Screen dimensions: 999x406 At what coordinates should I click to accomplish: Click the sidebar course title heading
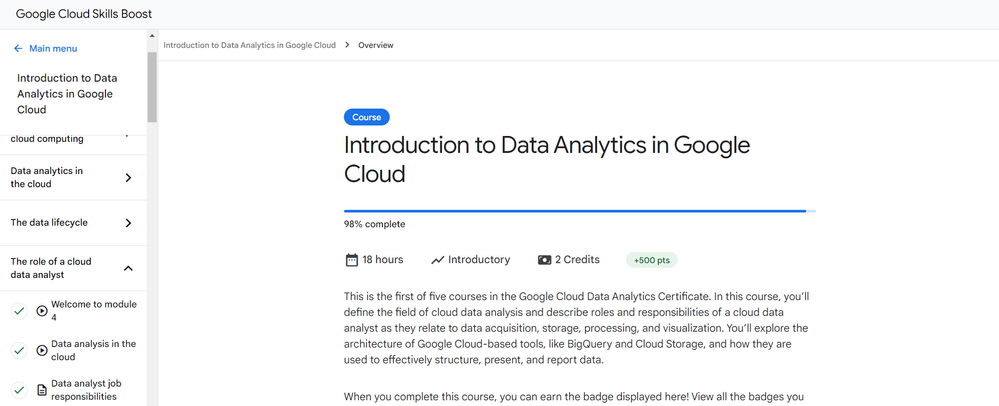[x=67, y=94]
